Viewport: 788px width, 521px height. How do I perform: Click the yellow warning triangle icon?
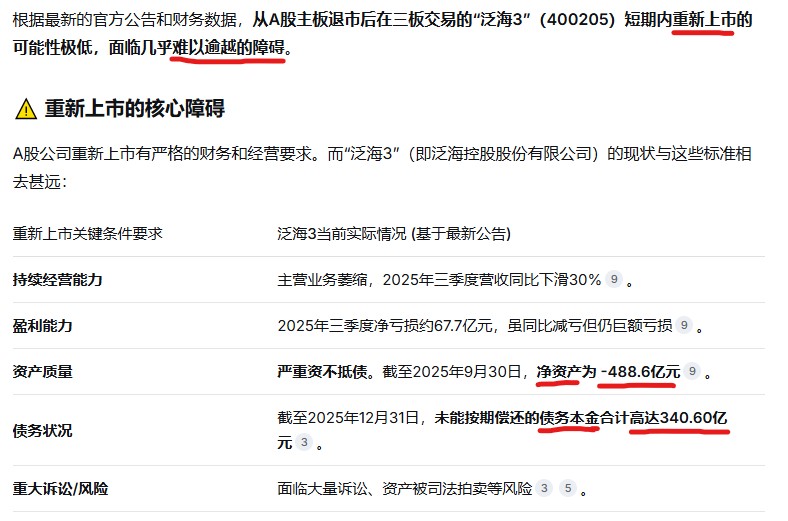pos(26,109)
